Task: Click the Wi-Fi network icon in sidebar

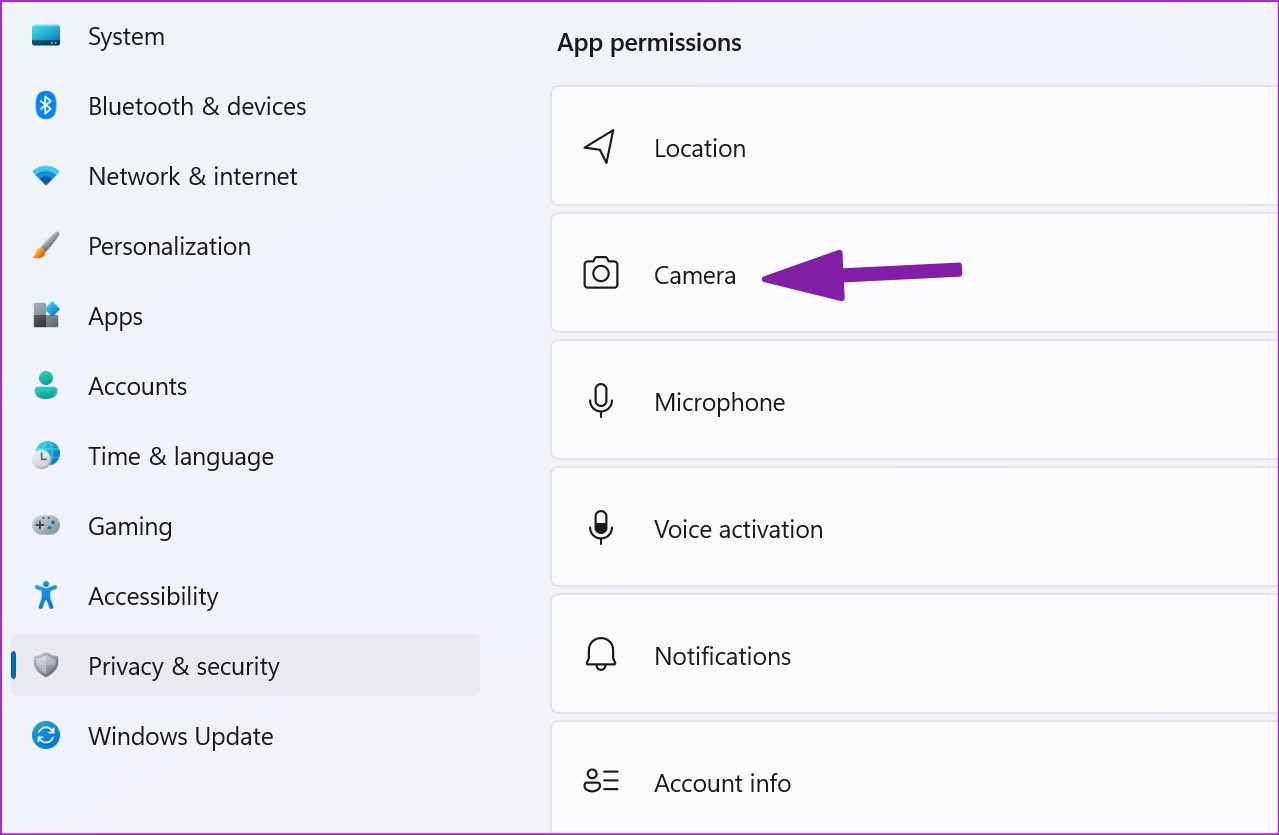Action: [46, 176]
